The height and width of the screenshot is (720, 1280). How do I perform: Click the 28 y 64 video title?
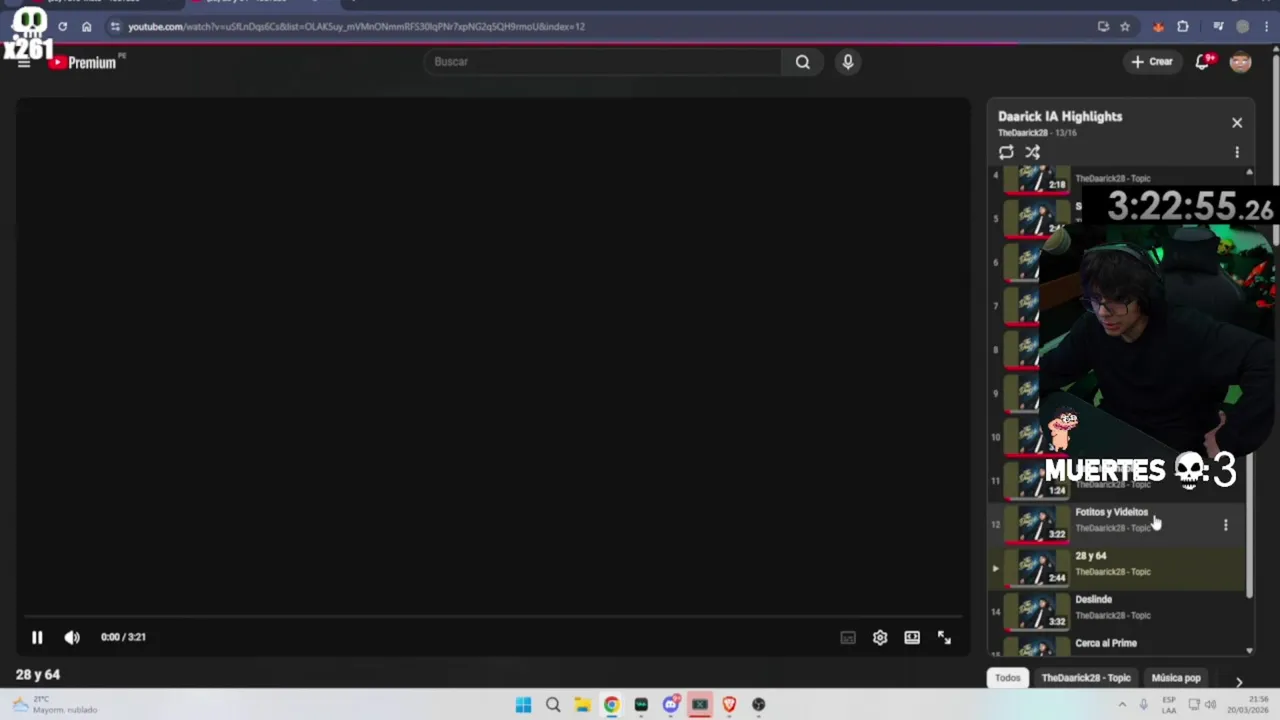coord(38,675)
